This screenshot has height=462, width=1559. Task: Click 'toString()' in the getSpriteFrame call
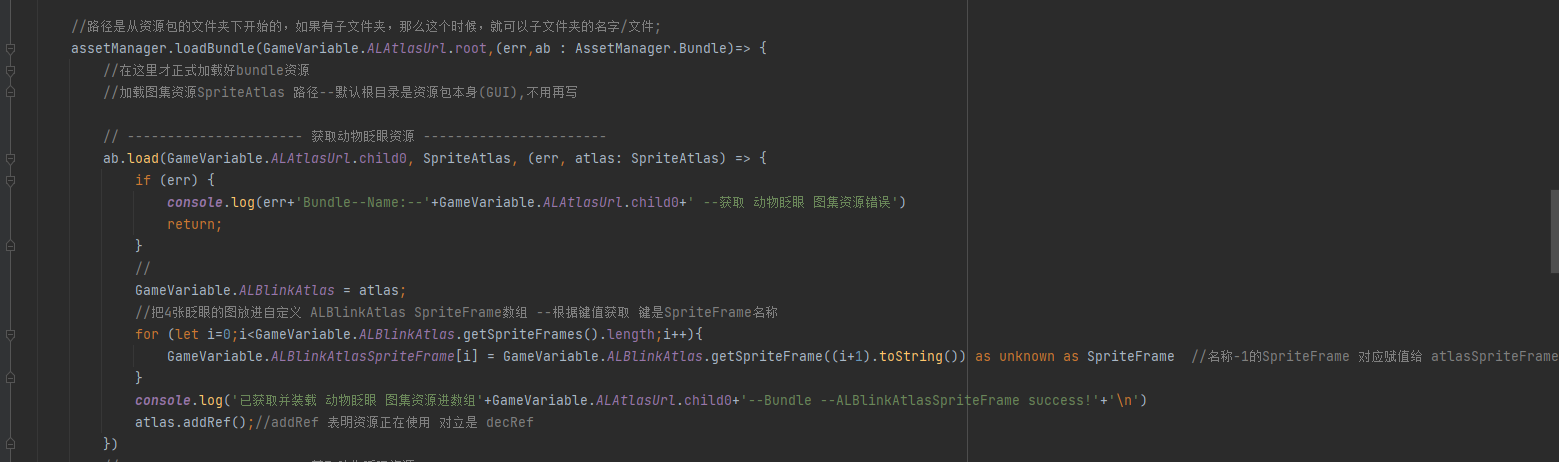pyautogui.click(x=921, y=356)
